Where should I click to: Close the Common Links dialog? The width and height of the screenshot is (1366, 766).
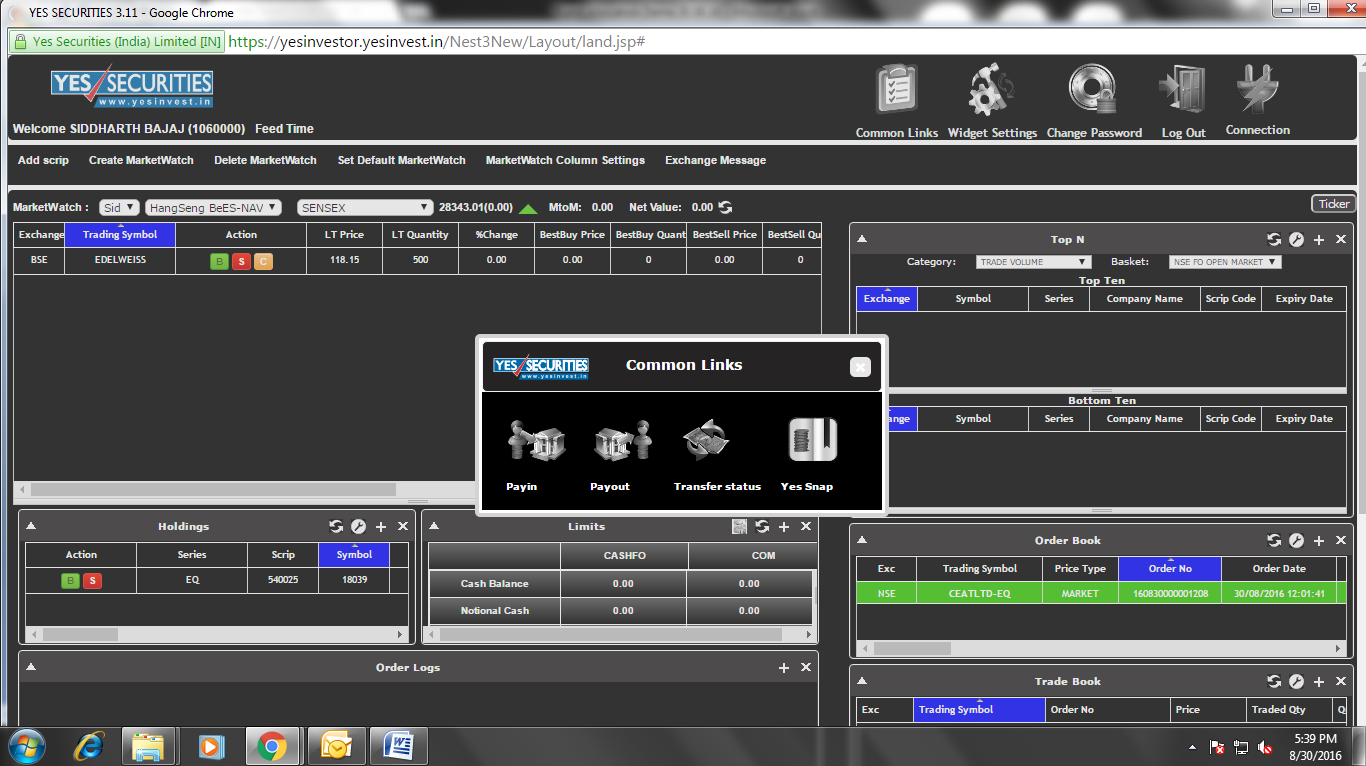(x=860, y=367)
